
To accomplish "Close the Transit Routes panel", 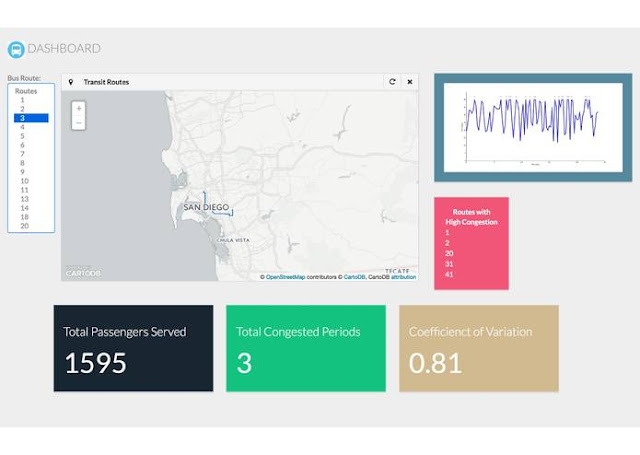I will [410, 82].
